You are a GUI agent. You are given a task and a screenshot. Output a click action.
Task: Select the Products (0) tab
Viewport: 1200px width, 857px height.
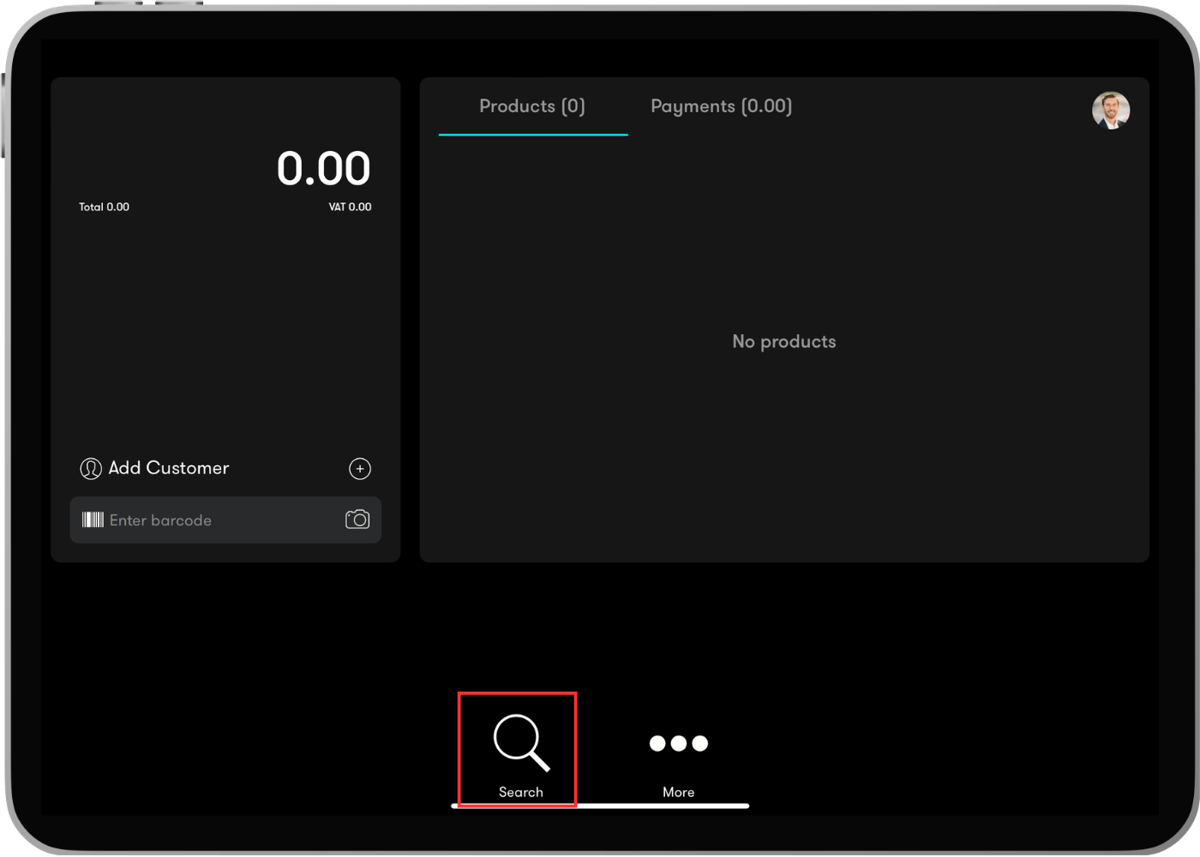[x=532, y=106]
